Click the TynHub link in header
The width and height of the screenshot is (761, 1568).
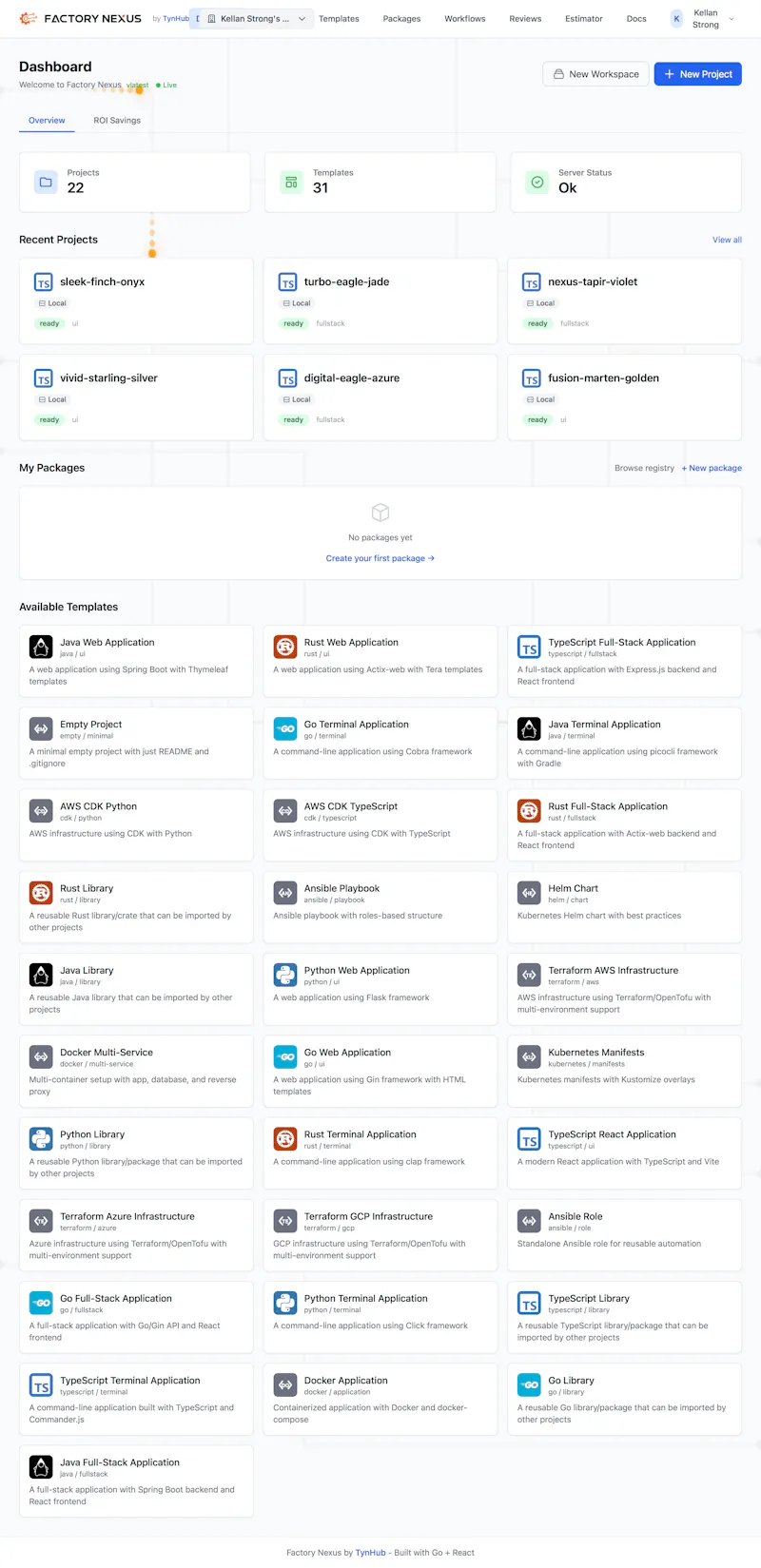[x=176, y=19]
